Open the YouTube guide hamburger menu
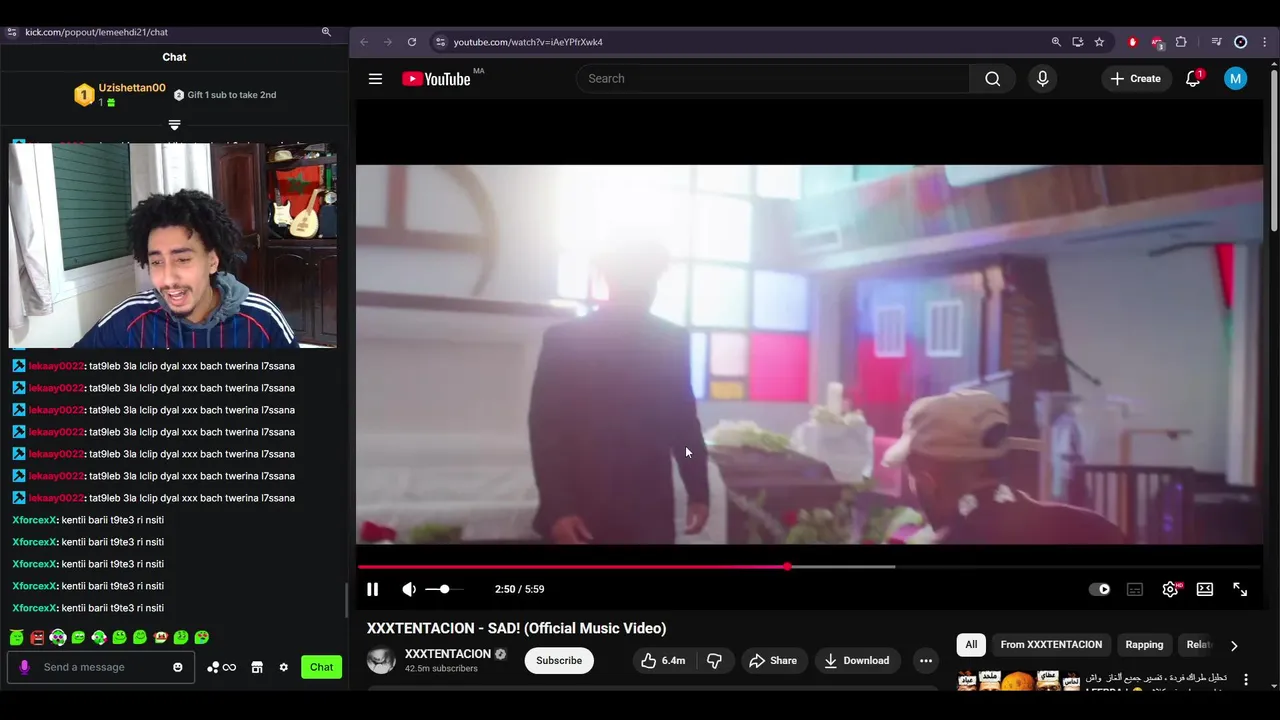This screenshot has width=1280, height=720. coord(375,79)
